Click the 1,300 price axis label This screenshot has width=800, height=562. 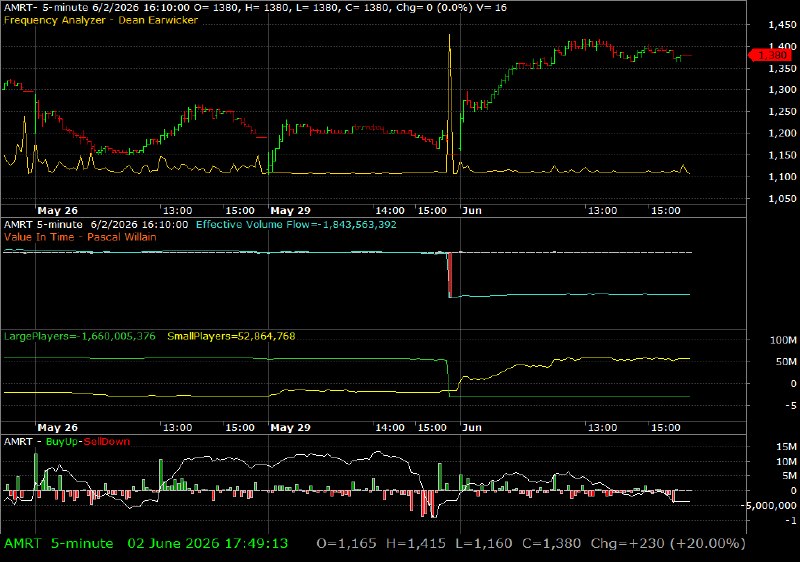[x=782, y=90]
